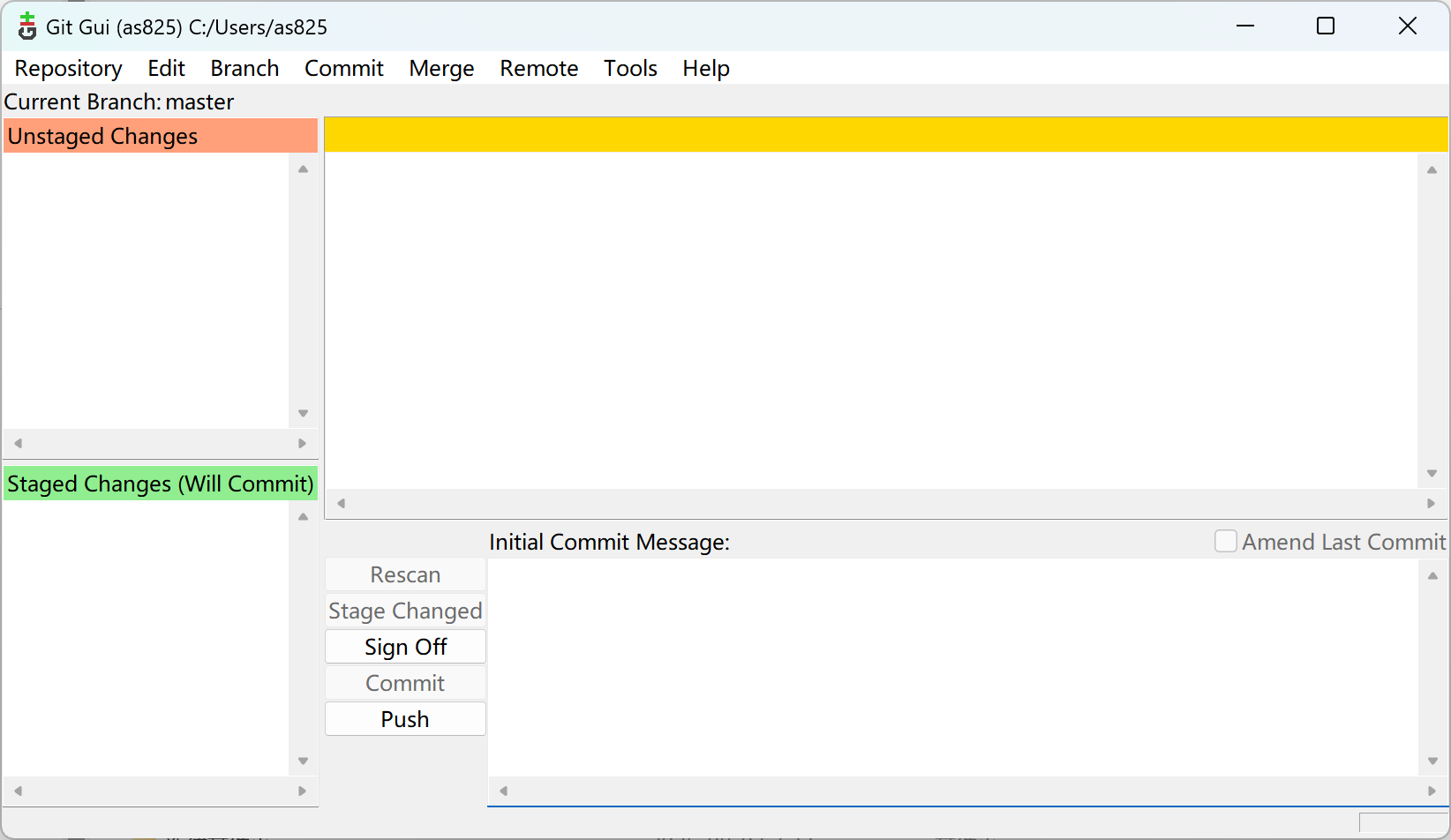Open the Merge menu
Screen dimensions: 1451x840
(x=441, y=68)
